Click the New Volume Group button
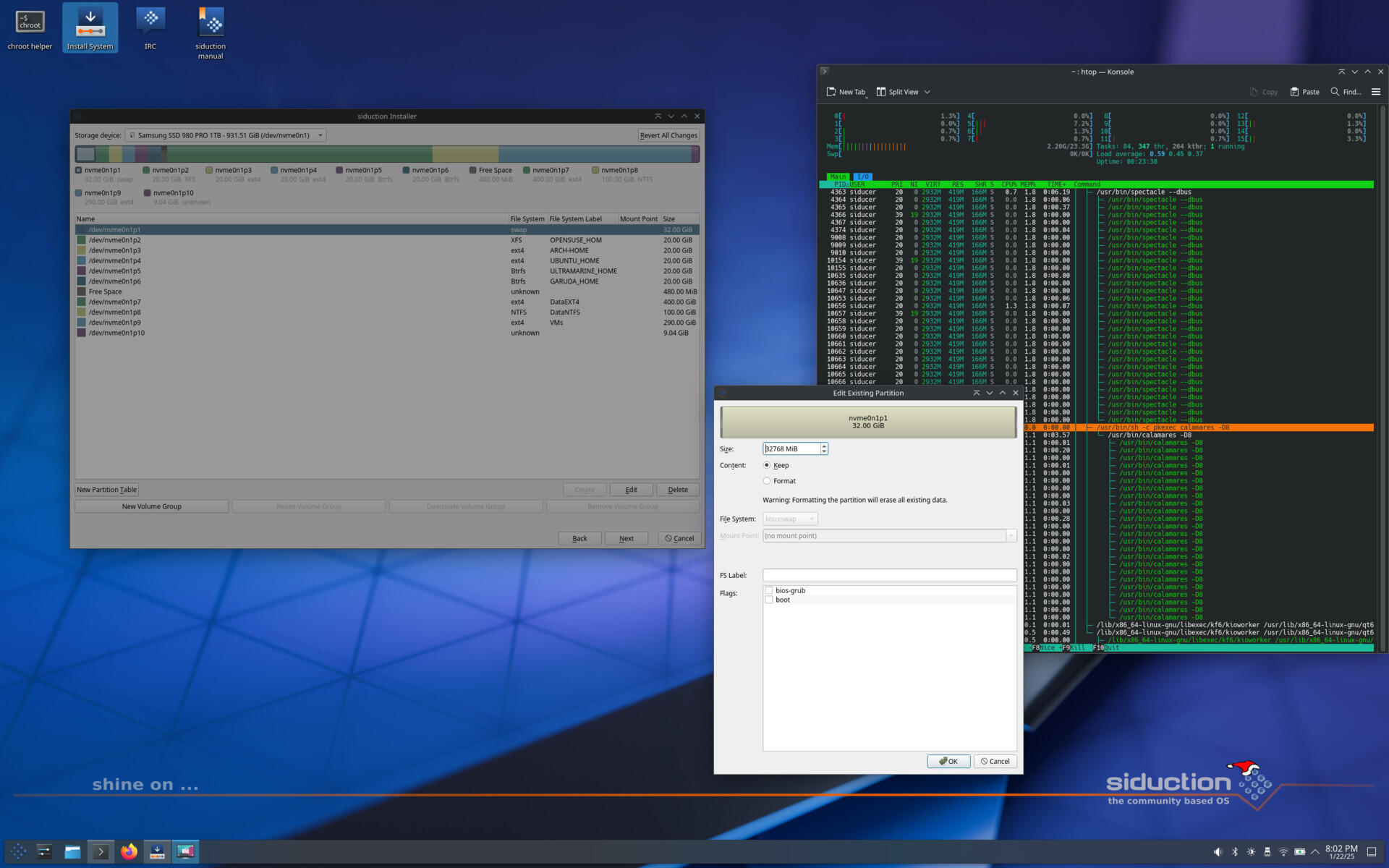The width and height of the screenshot is (1389, 868). 152,506
